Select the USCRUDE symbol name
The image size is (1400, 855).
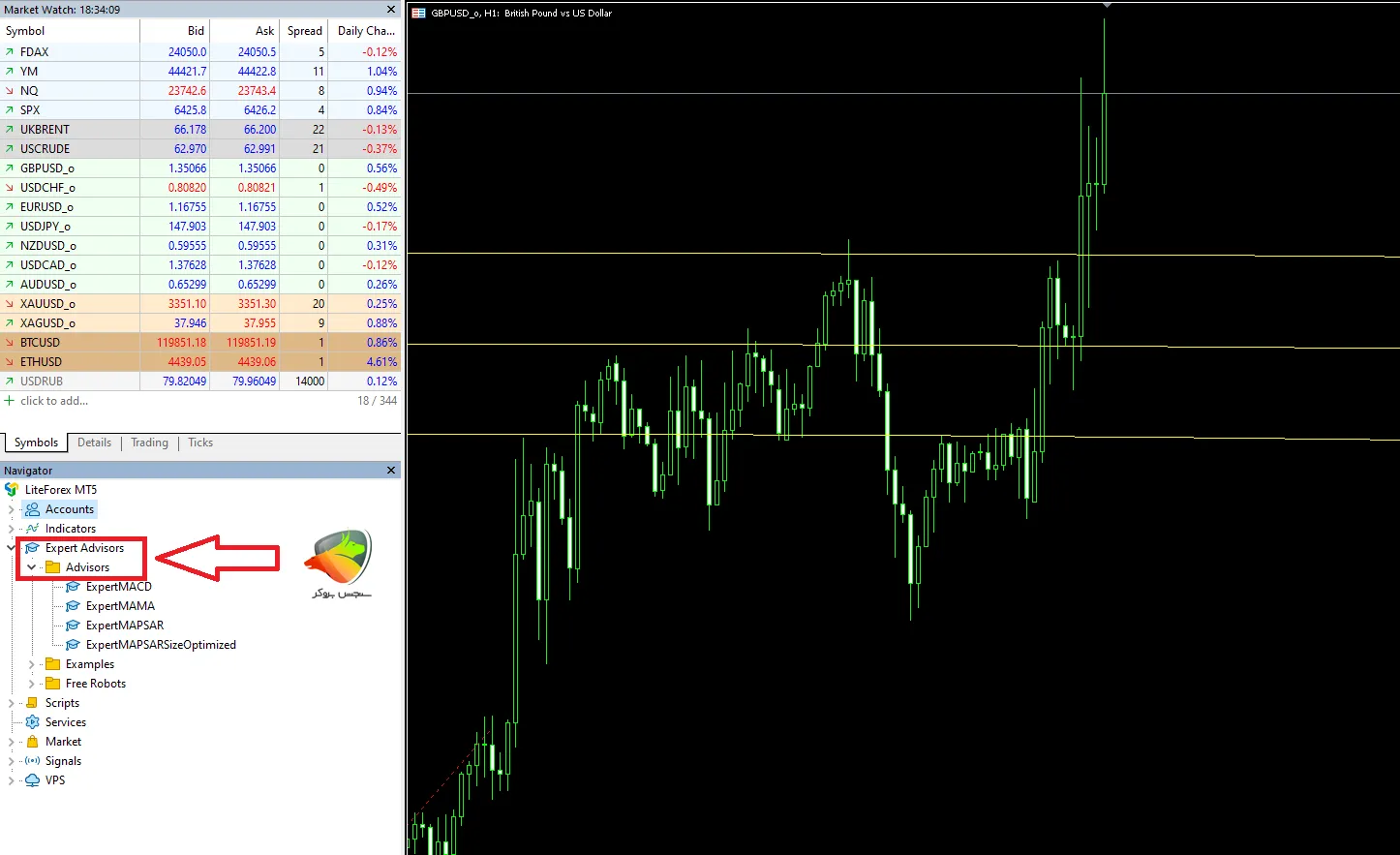[x=45, y=149]
